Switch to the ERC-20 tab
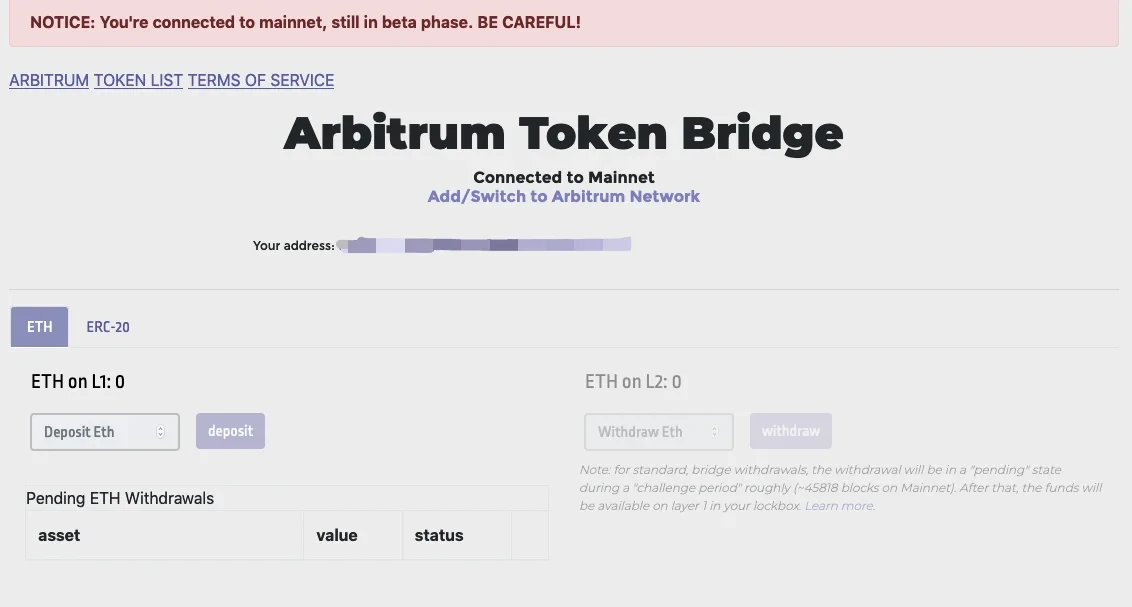The image size is (1132, 607). click(108, 327)
